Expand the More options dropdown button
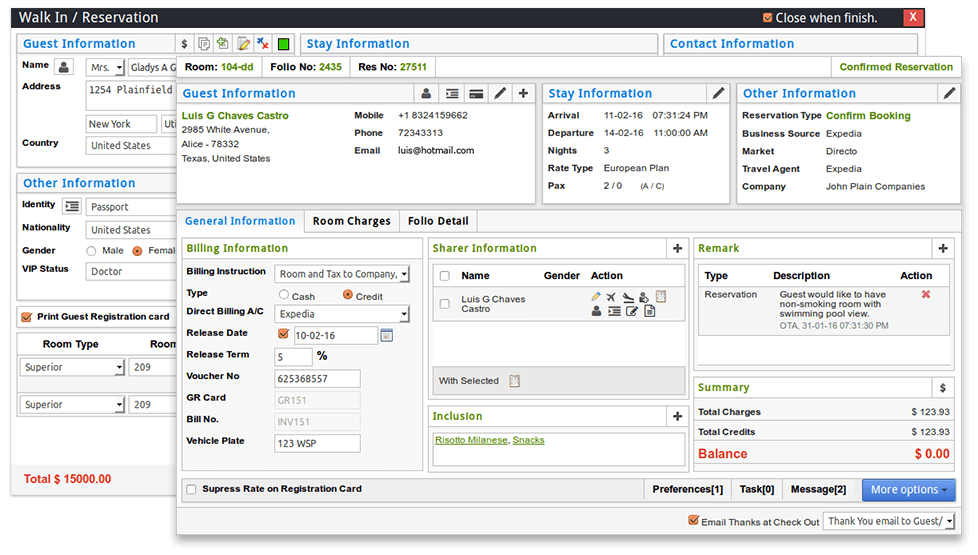The width and height of the screenshot is (978, 555). 909,490
